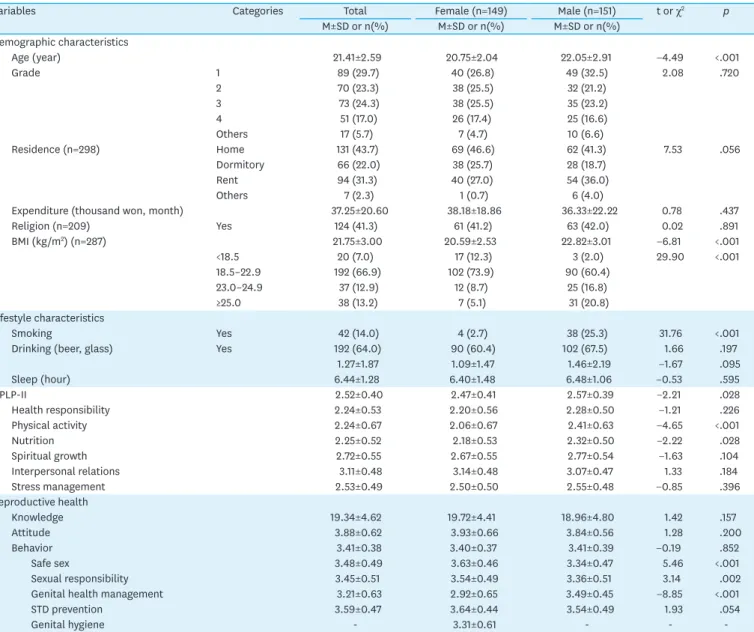Image resolution: width=754 pixels, height=632 pixels.
Task: Click the 'Rent' category cell
Action: coord(227,180)
